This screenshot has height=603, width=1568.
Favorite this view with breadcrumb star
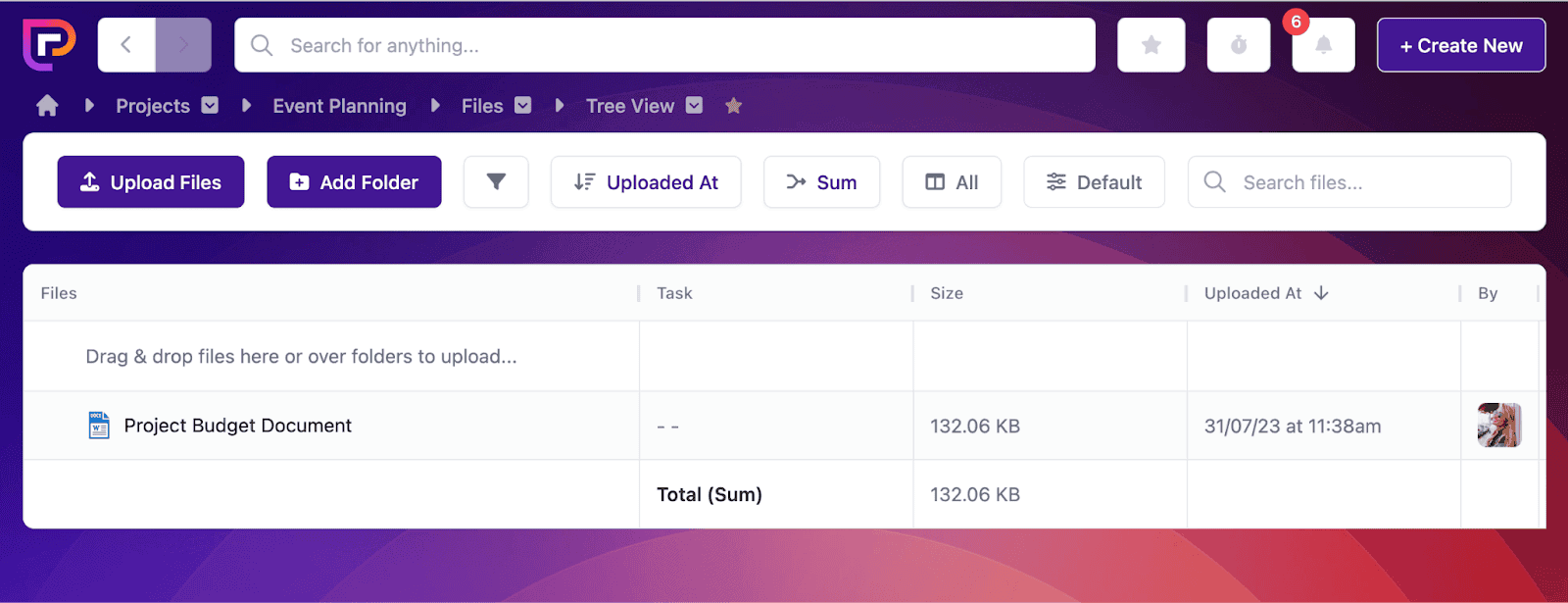(733, 106)
